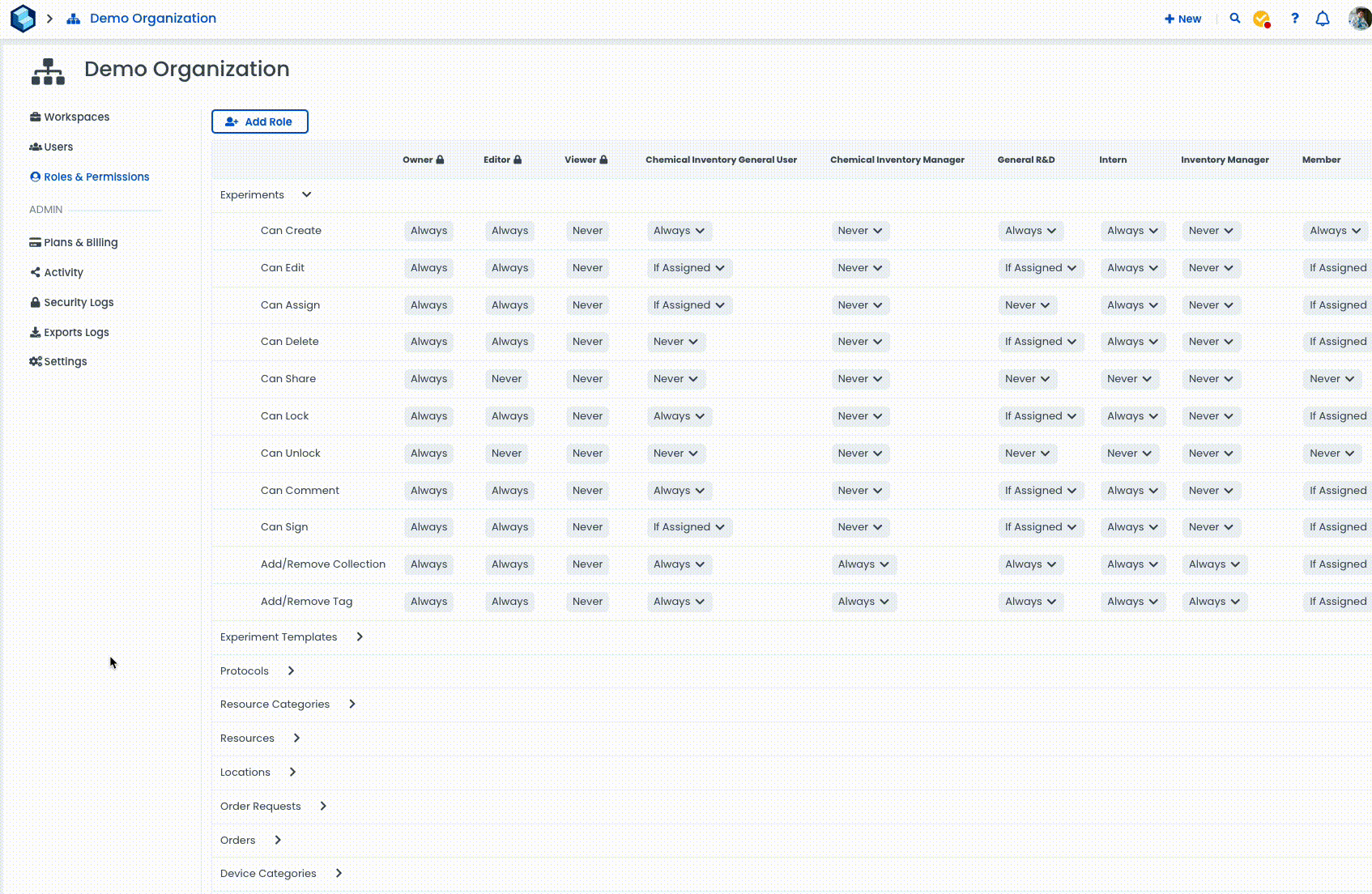Click the lock icon next to Owner
Image resolution: width=1372 pixels, height=894 pixels.
tap(440, 160)
